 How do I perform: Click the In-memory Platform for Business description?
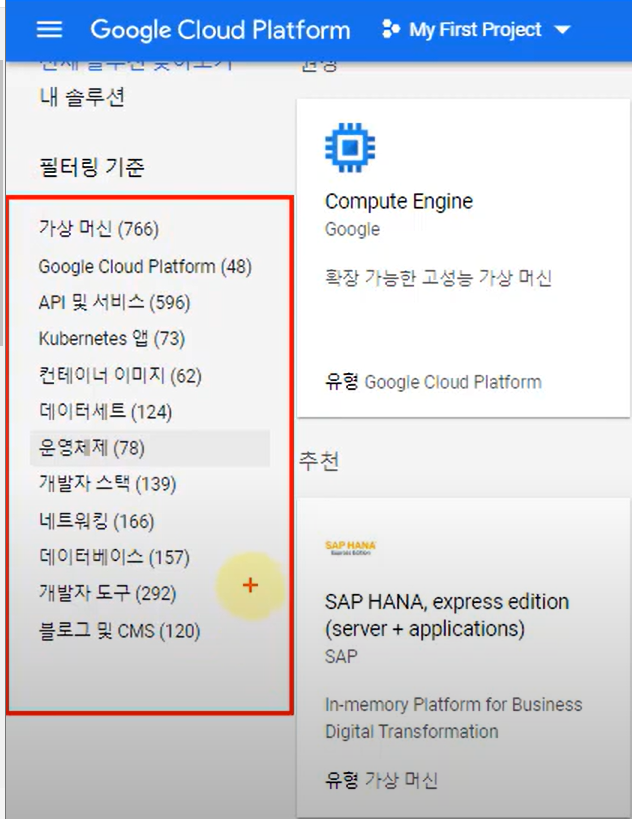tap(453, 718)
